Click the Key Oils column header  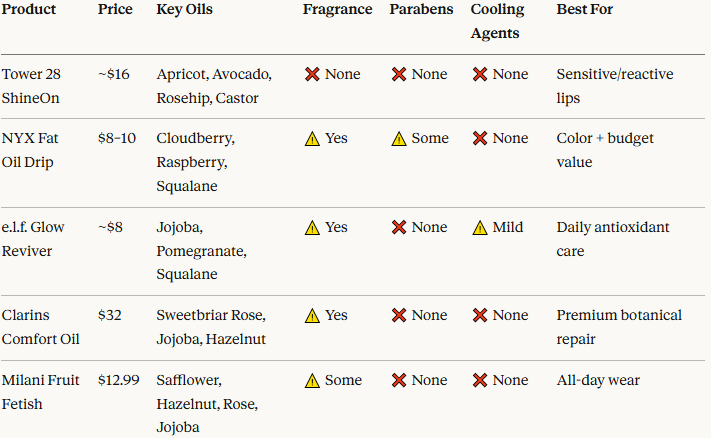(184, 9)
